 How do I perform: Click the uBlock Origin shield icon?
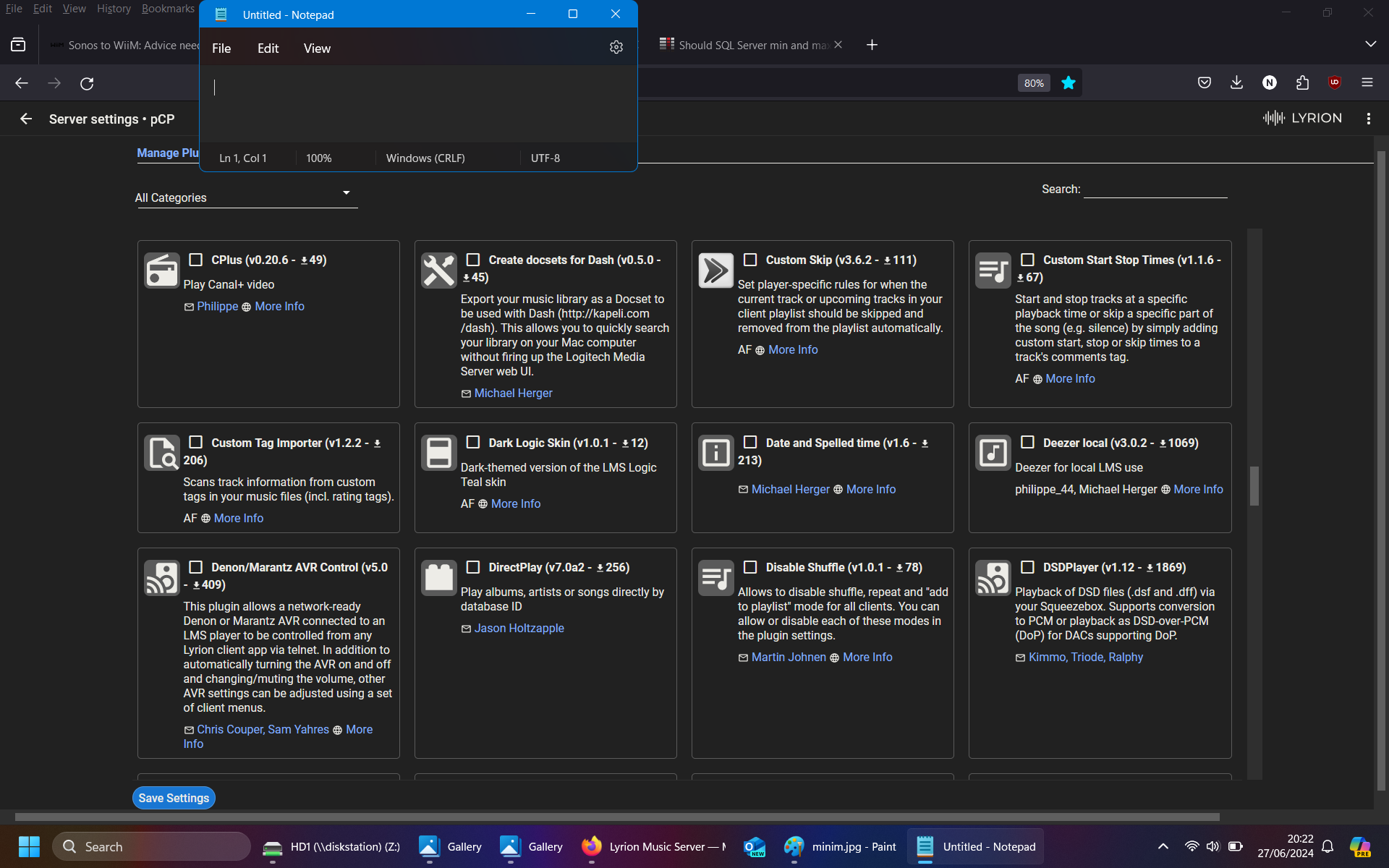click(x=1335, y=83)
